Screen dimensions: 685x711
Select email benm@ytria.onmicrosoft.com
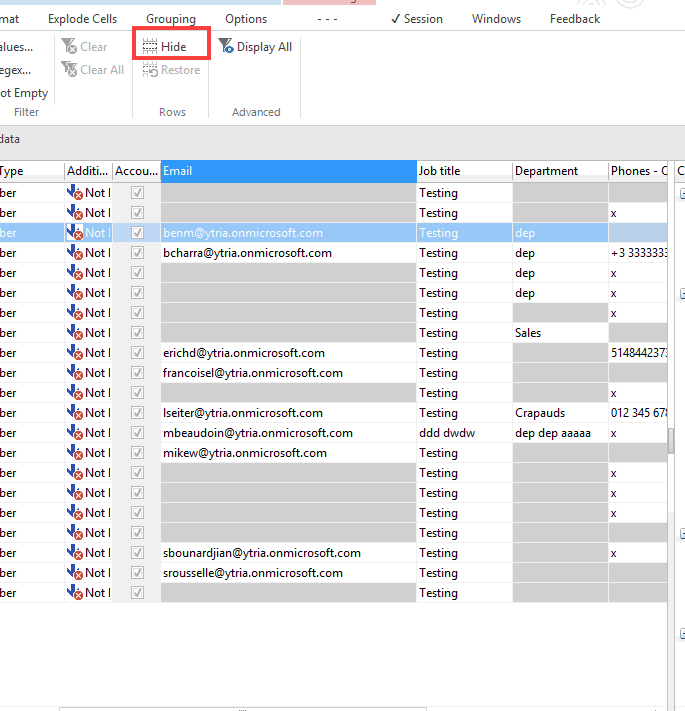243,233
